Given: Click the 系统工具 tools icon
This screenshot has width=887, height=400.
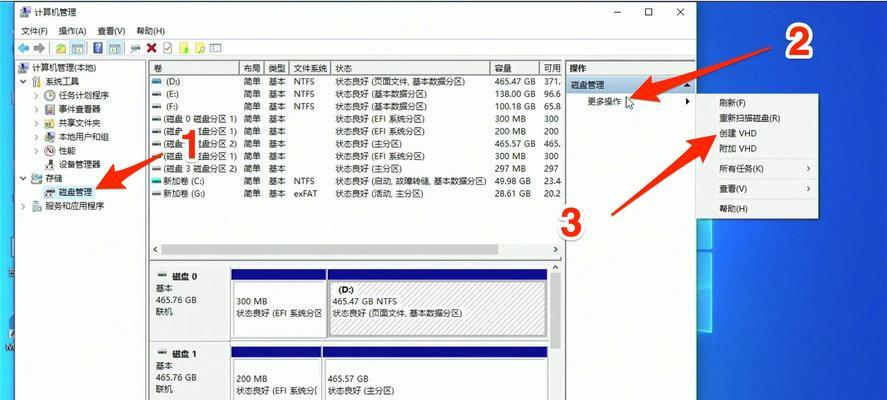Looking at the screenshot, I should [37, 81].
